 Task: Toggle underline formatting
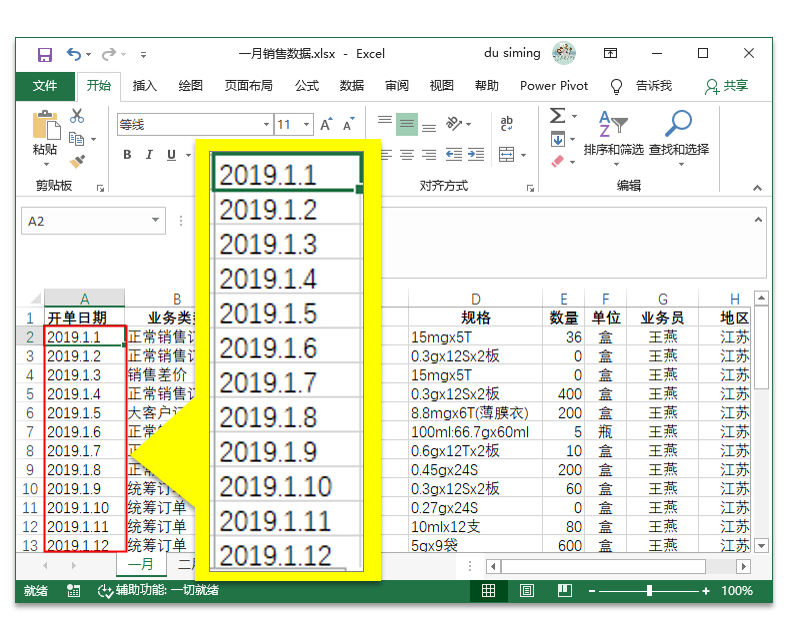pos(171,155)
